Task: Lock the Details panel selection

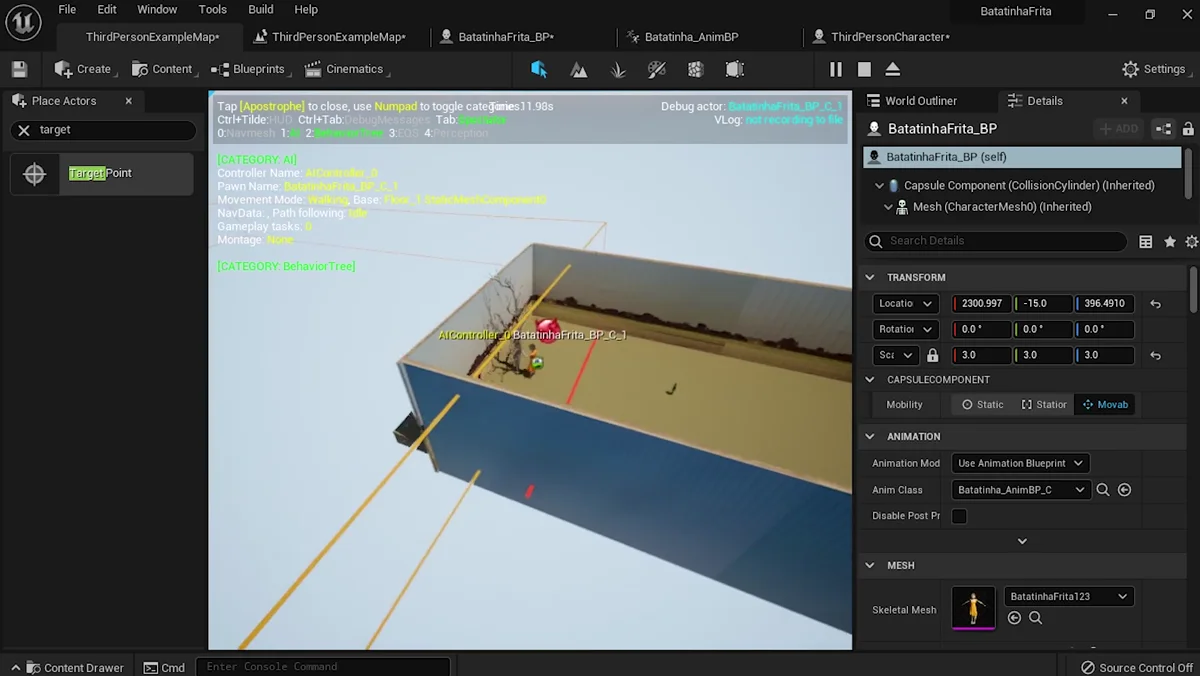Action: (x=1188, y=129)
